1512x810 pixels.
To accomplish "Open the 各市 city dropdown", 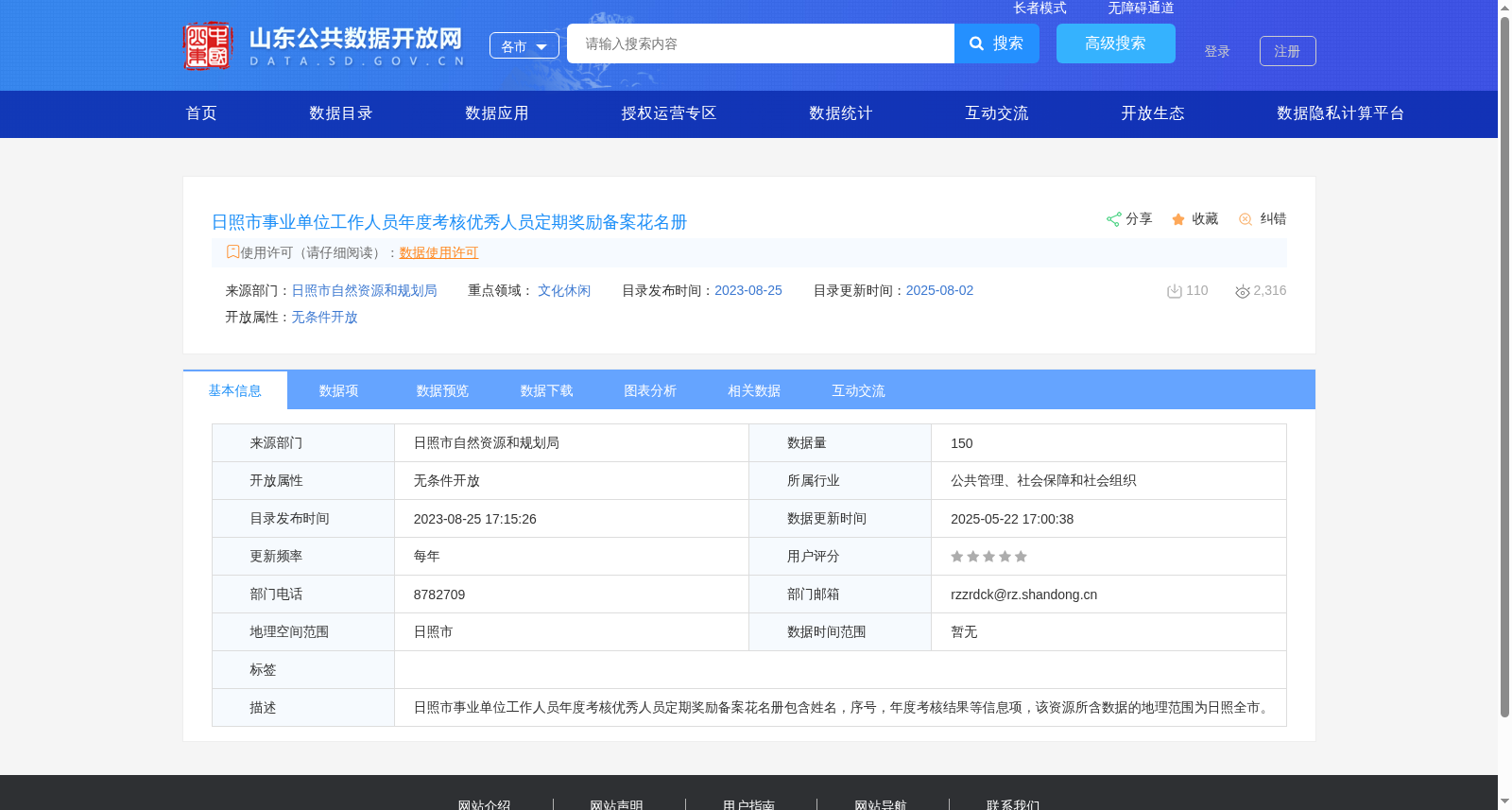I will 524,45.
